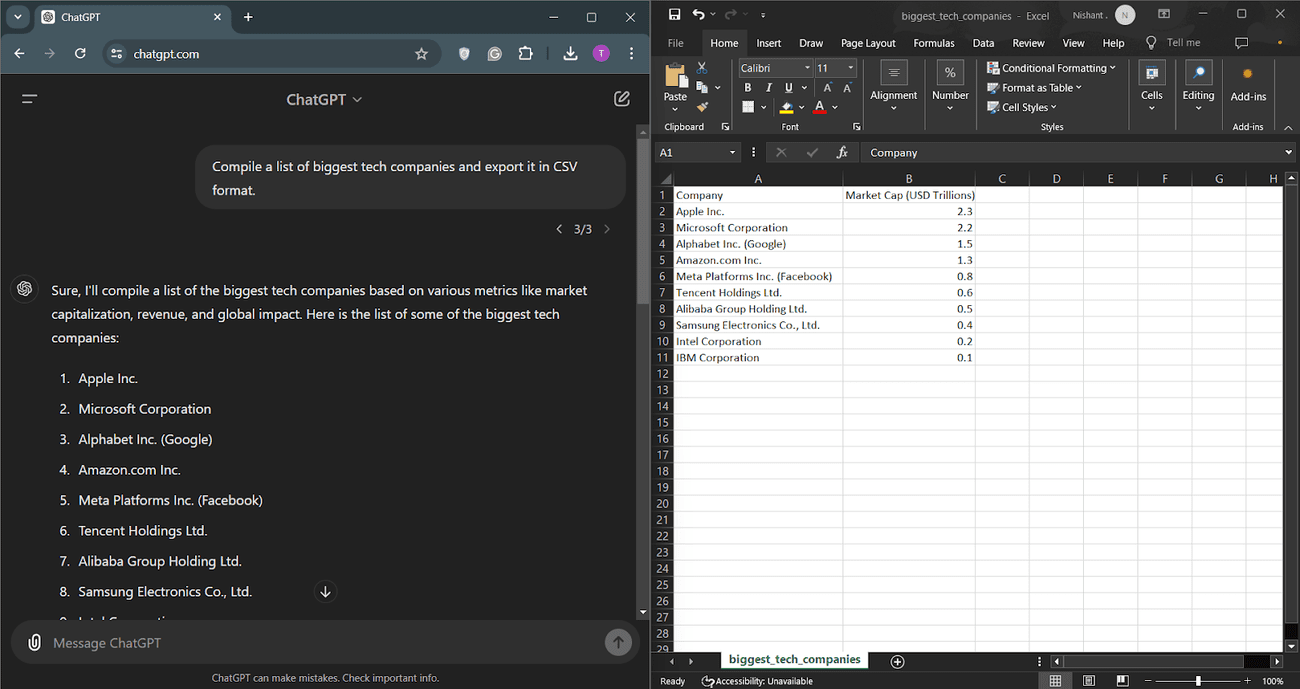The image size is (1300, 689).
Task: Attach a file in ChatGPT message box
Action: pos(34,642)
